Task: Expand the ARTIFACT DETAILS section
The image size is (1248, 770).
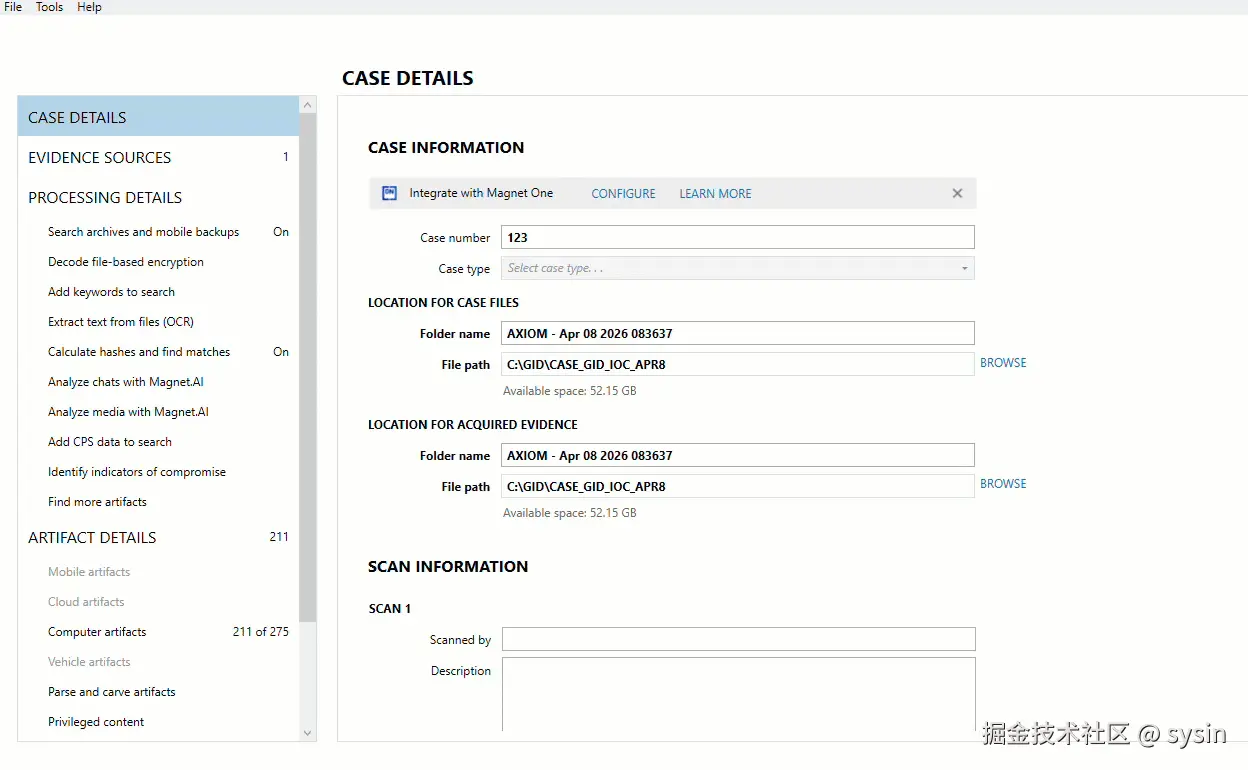Action: coord(92,537)
